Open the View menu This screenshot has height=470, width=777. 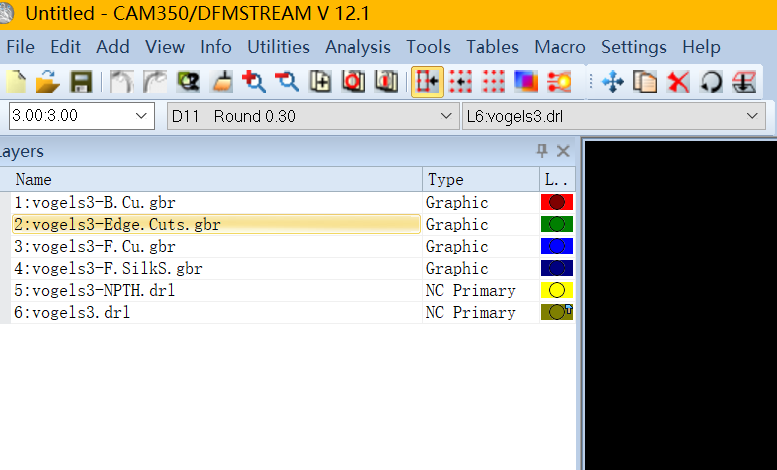pos(165,47)
